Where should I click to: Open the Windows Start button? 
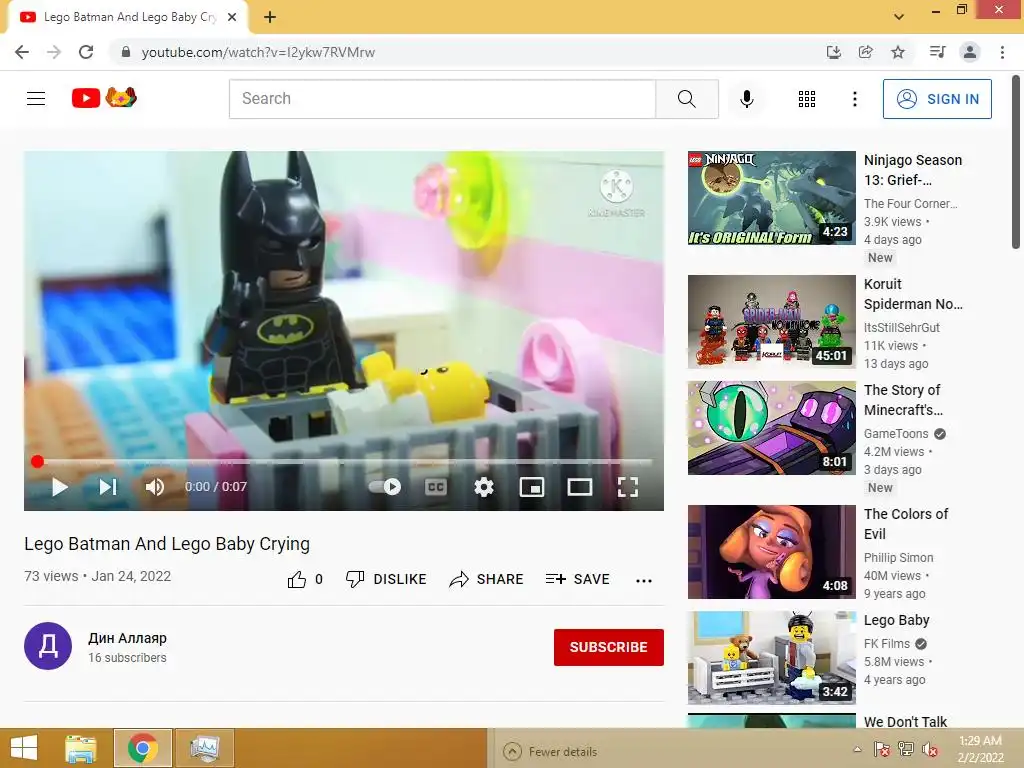tap(24, 748)
